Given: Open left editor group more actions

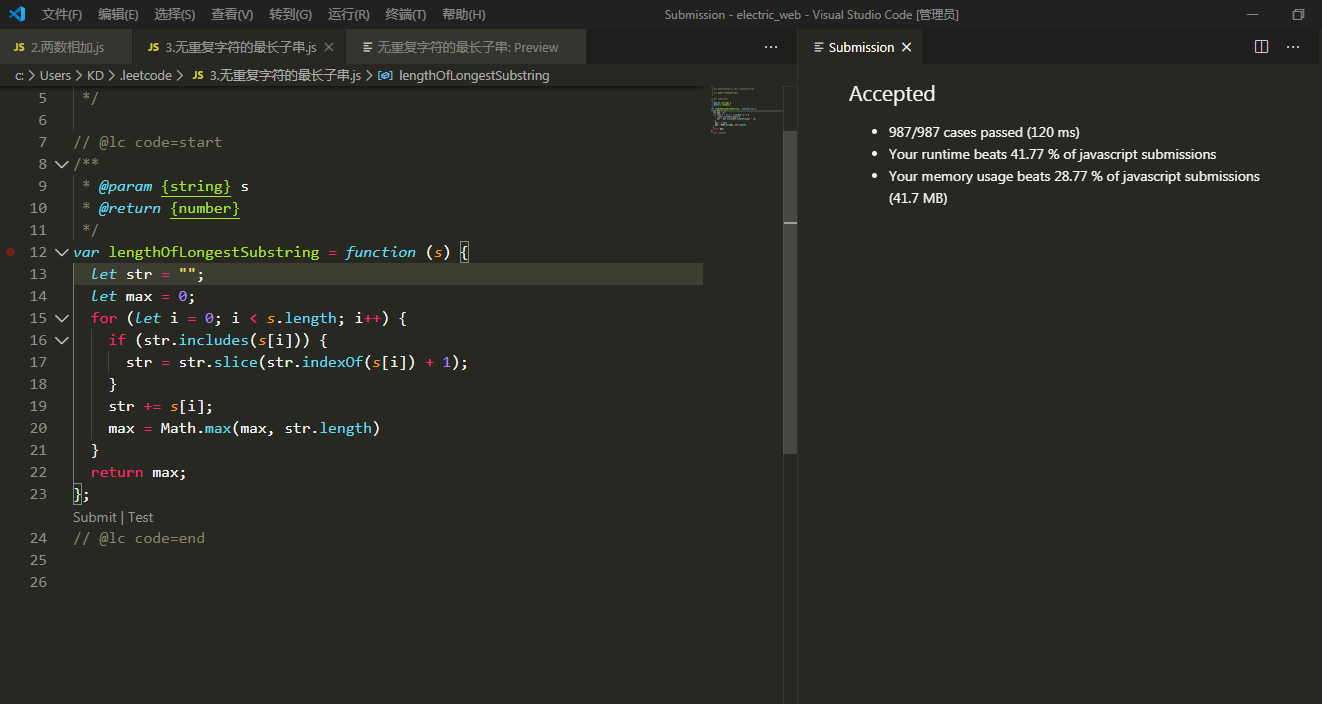Looking at the screenshot, I should tap(771, 47).
